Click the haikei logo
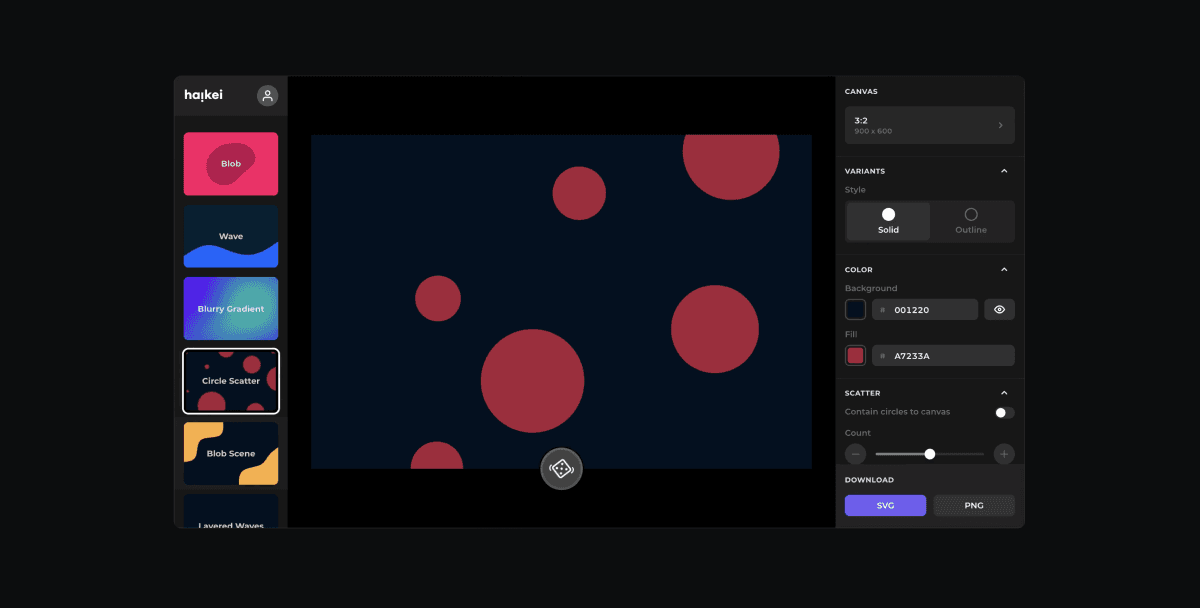Image resolution: width=1200 pixels, height=608 pixels. click(x=204, y=96)
